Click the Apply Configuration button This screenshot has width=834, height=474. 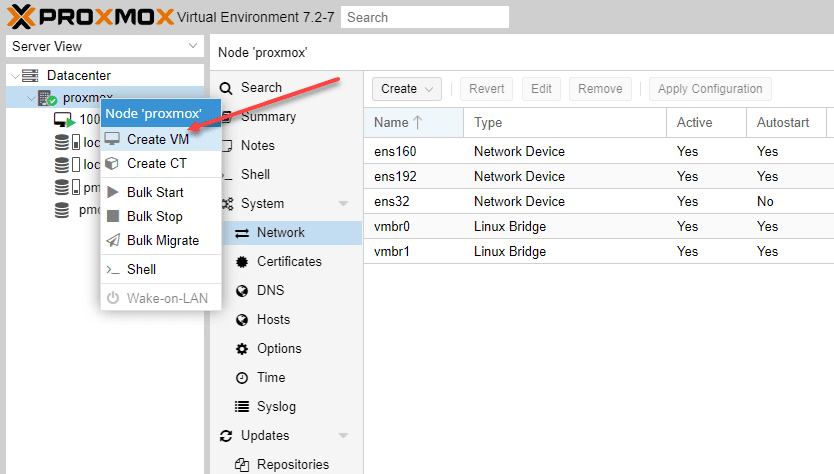(x=710, y=89)
